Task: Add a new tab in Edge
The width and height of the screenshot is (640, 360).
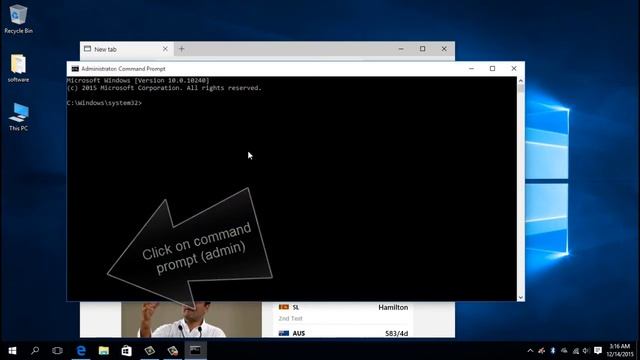Action: (x=182, y=49)
